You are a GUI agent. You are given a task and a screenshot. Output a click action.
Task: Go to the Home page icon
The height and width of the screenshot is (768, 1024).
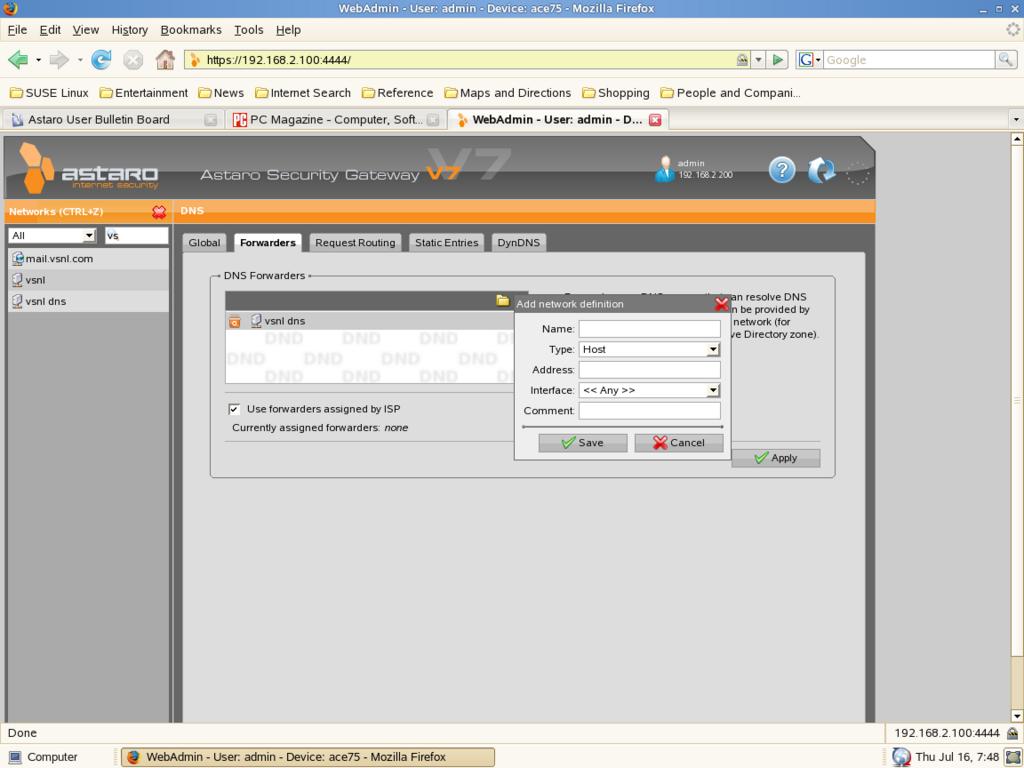pos(165,60)
